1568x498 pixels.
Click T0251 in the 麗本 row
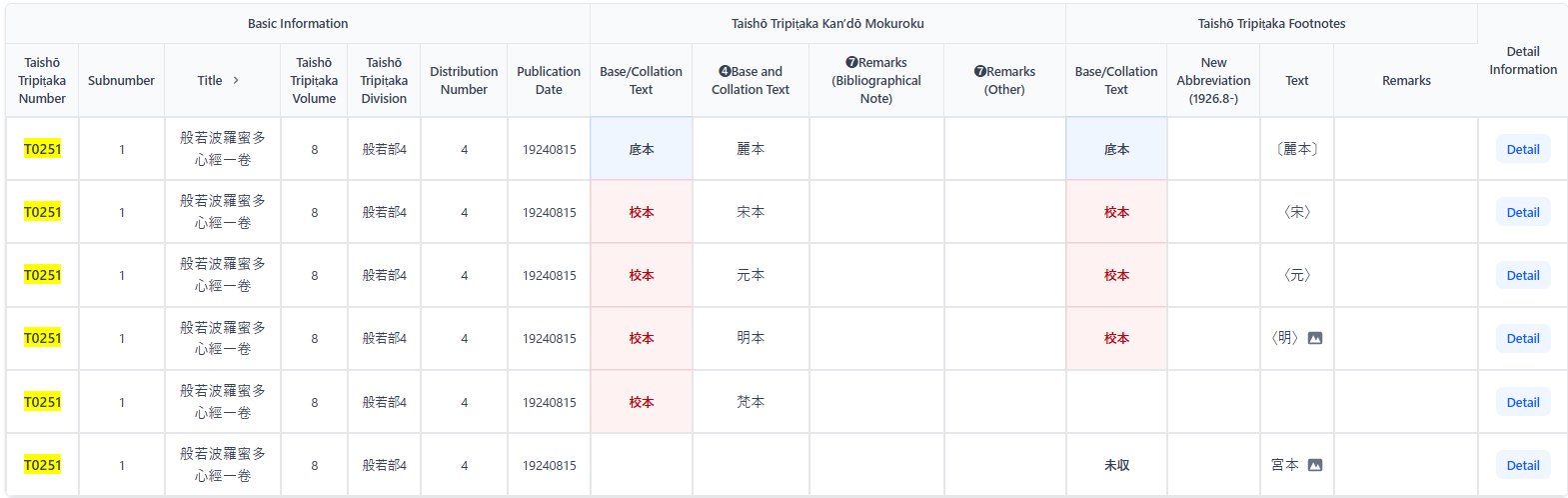42,149
